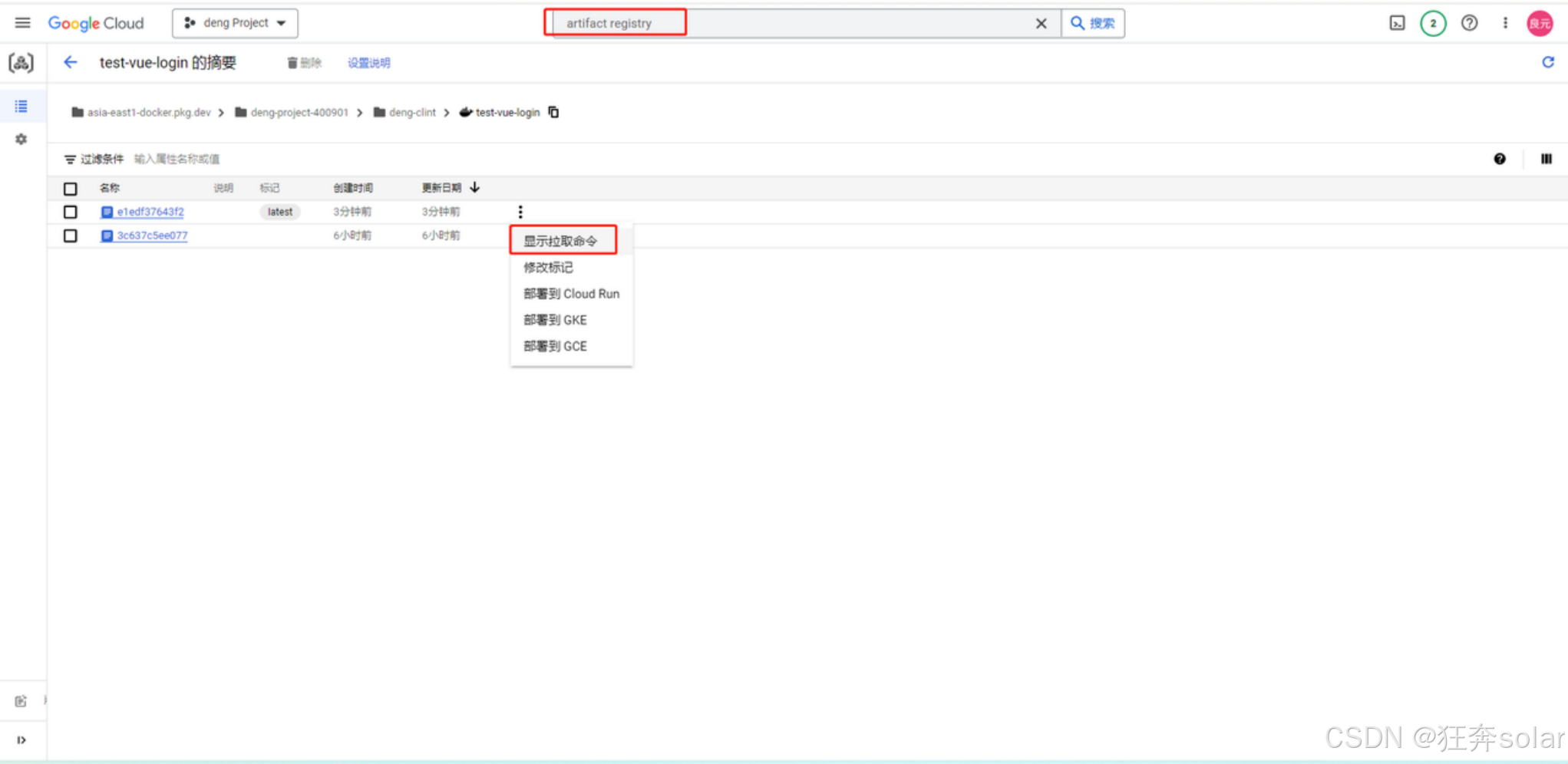Screen dimensions: 1568x764
Task: Expand the sidebar with the bottom arrow
Action: [21, 739]
